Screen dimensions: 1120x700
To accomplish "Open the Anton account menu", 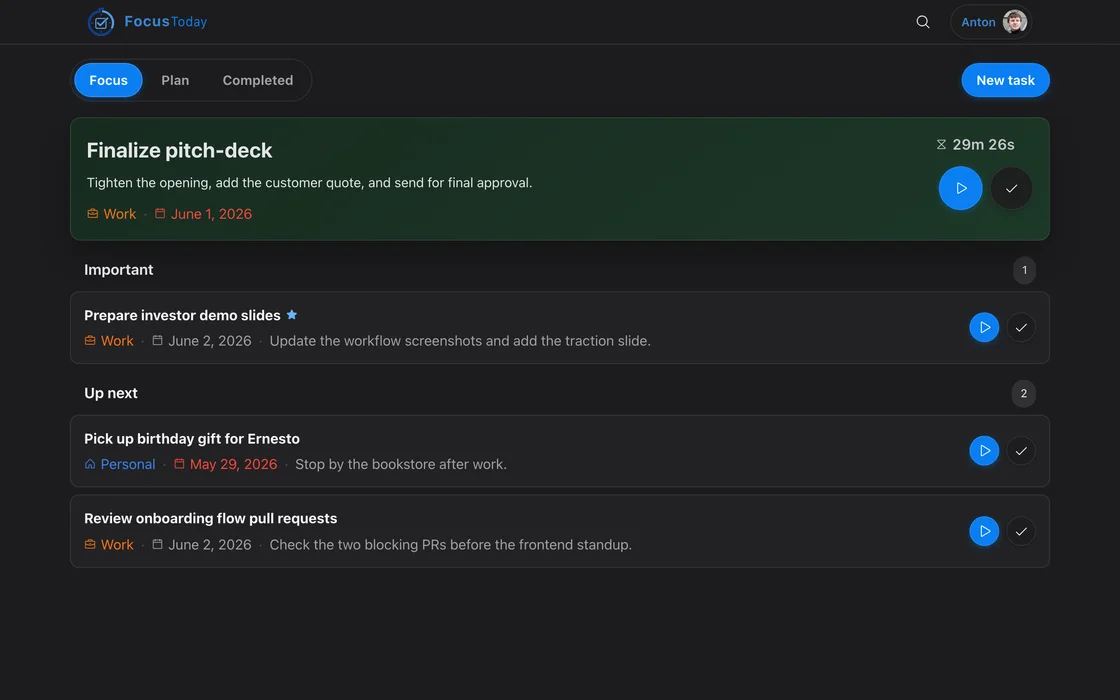I will (991, 22).
